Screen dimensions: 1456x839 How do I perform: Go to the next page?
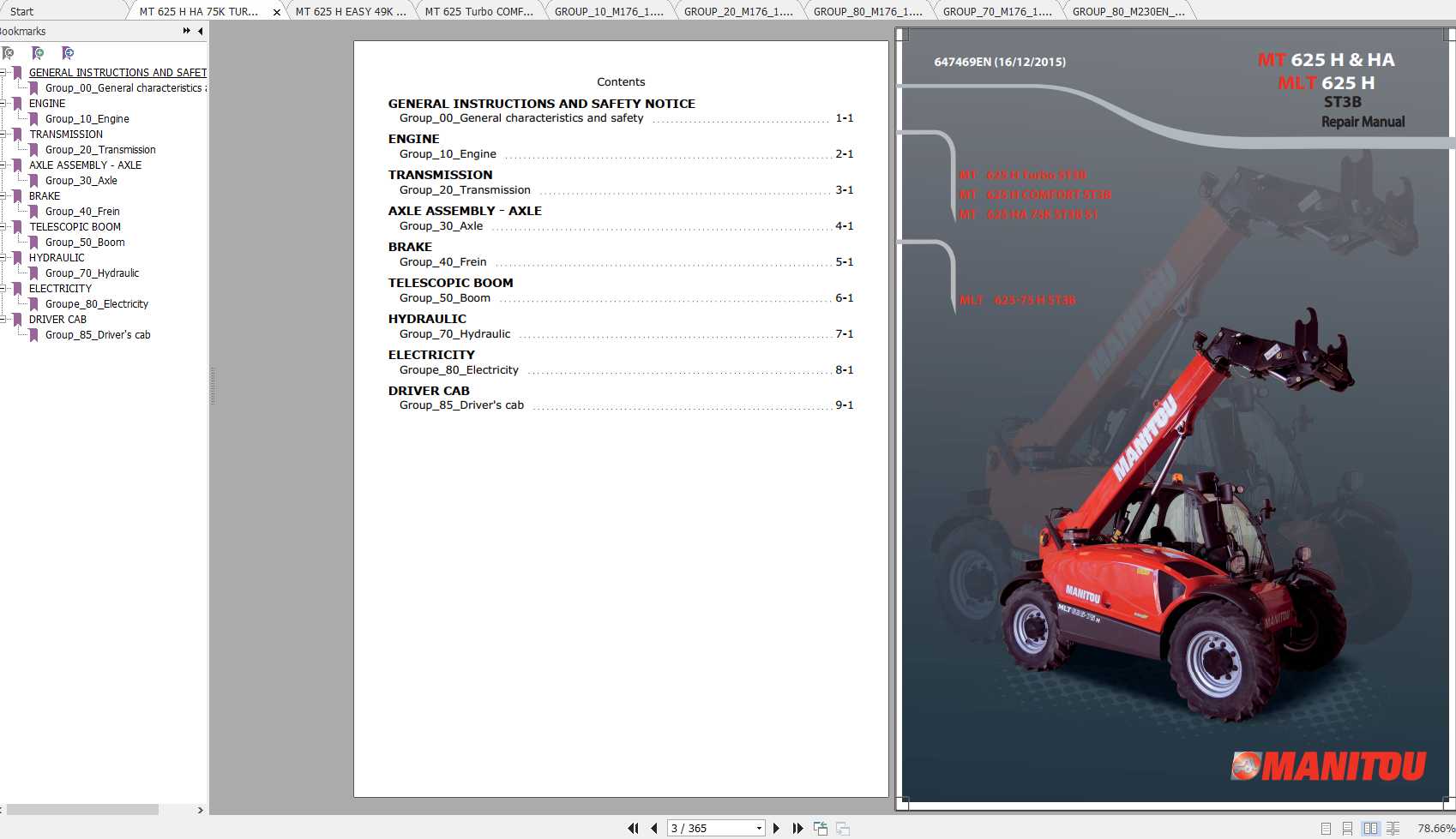[776, 828]
